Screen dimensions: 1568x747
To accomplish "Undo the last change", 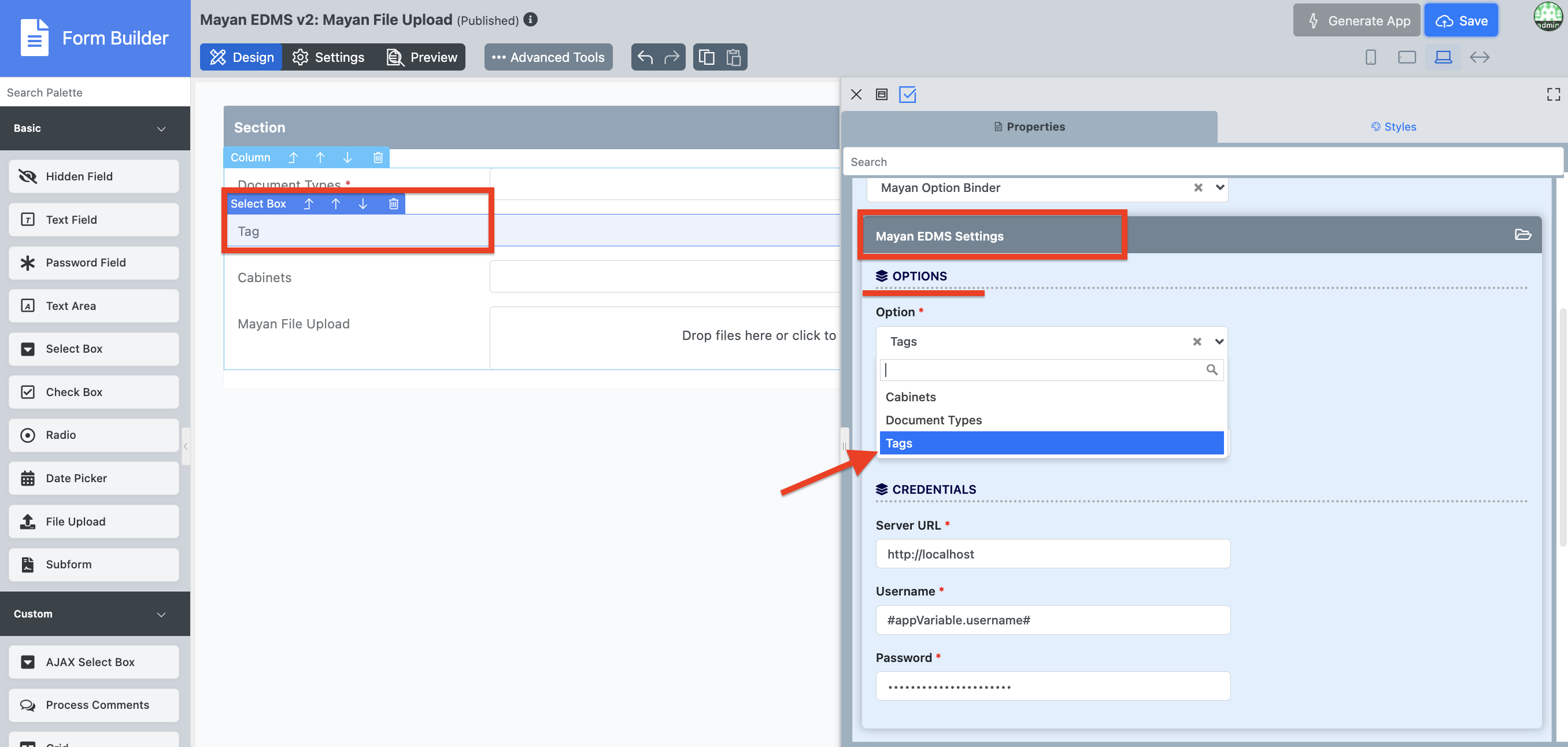I will (645, 57).
